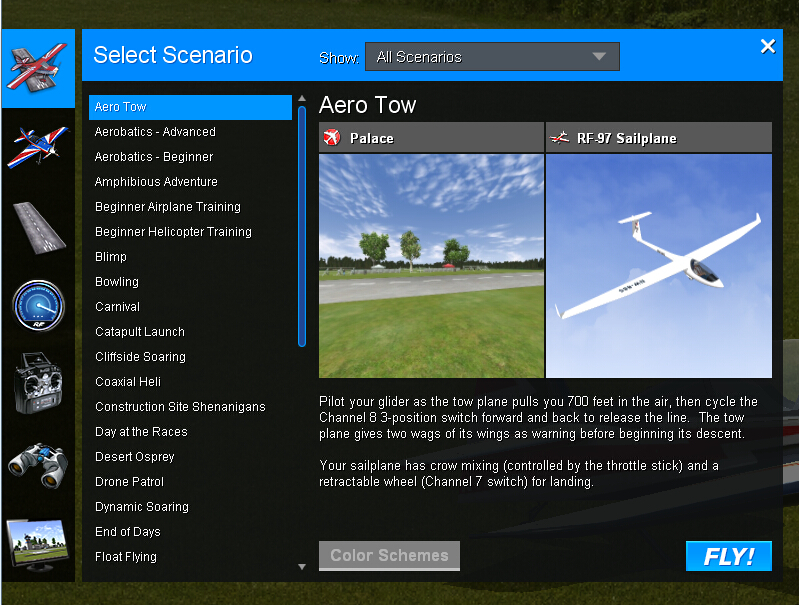Open the Show All Scenarios dropdown
The height and width of the screenshot is (605, 799).
(492, 57)
